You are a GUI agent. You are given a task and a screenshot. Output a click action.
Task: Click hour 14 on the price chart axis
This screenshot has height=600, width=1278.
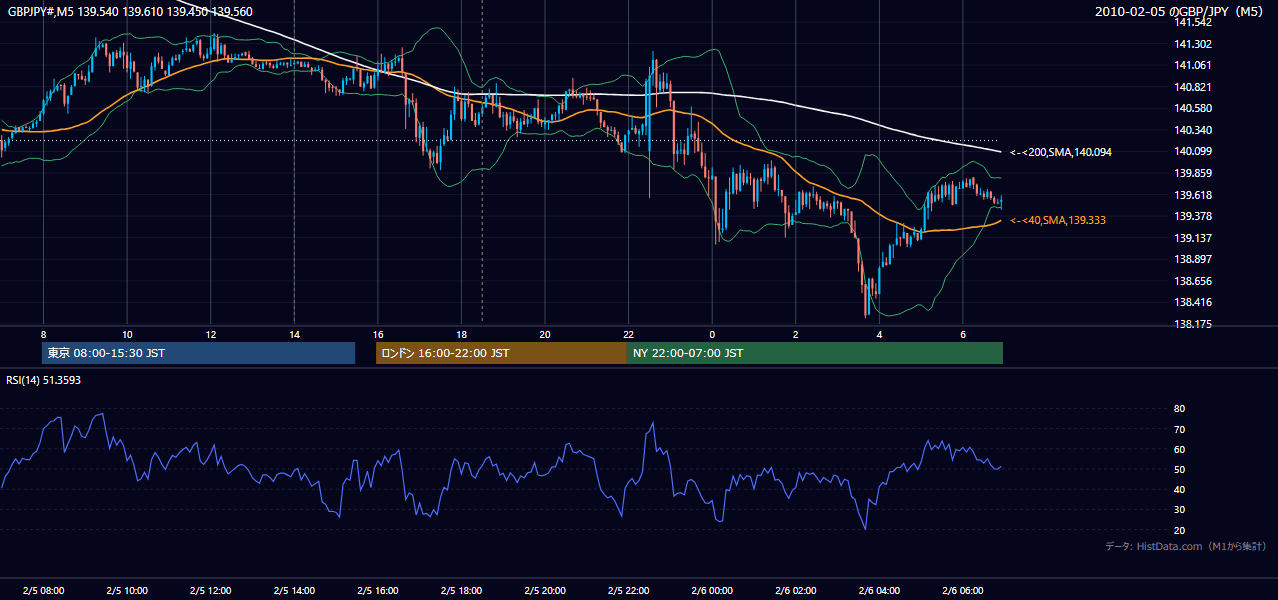click(x=294, y=334)
